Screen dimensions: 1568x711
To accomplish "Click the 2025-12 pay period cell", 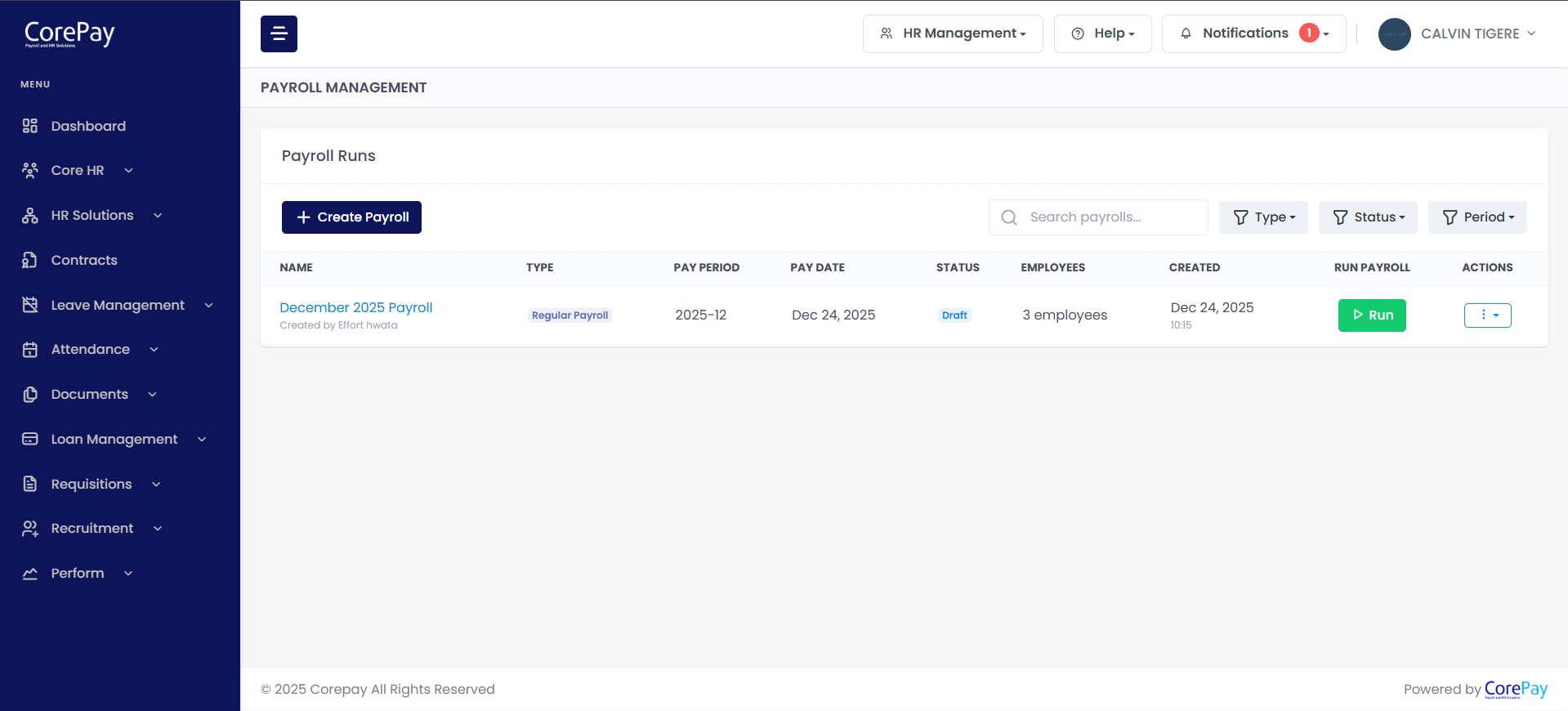I will (x=700, y=315).
